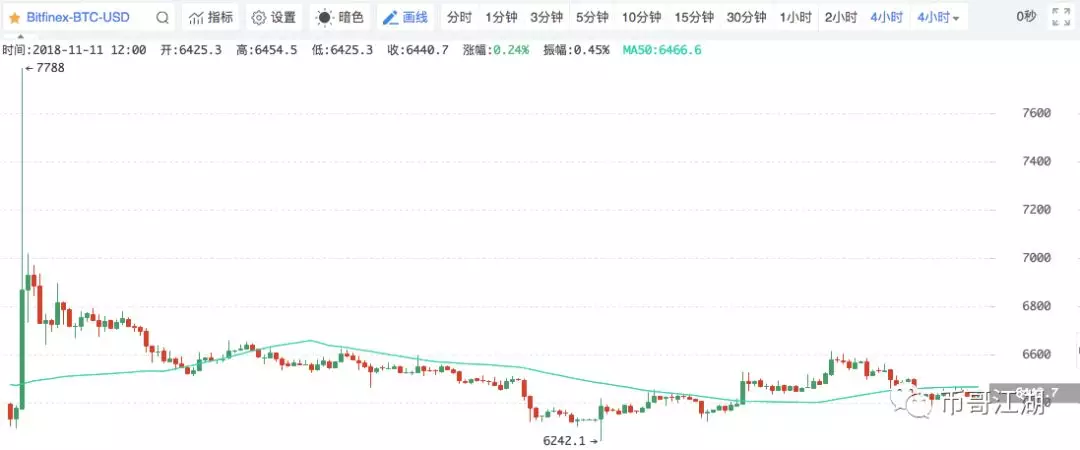Click the 7400 price axis label
The height and width of the screenshot is (450, 1080).
coord(1037,161)
